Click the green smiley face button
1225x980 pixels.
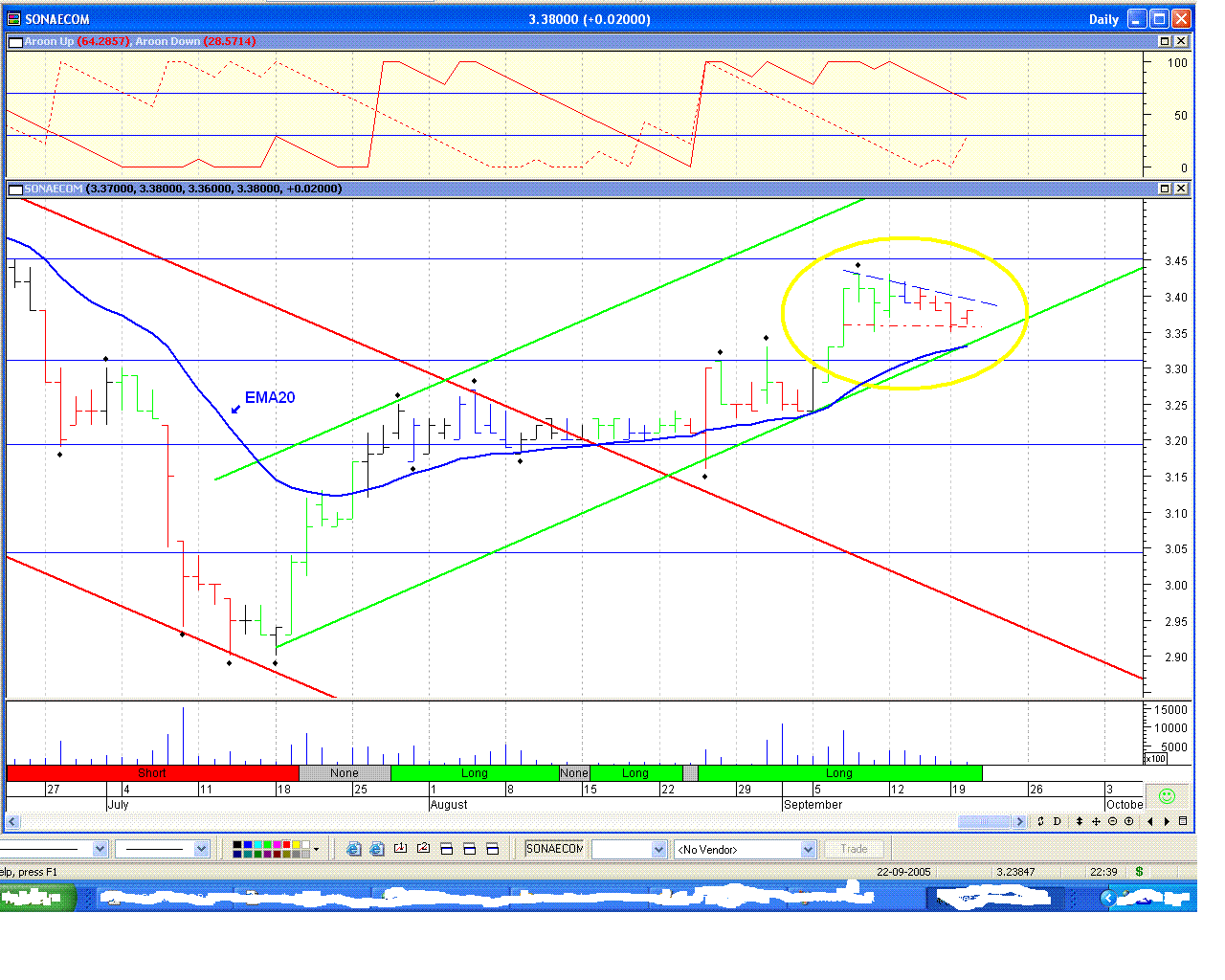(x=1167, y=796)
